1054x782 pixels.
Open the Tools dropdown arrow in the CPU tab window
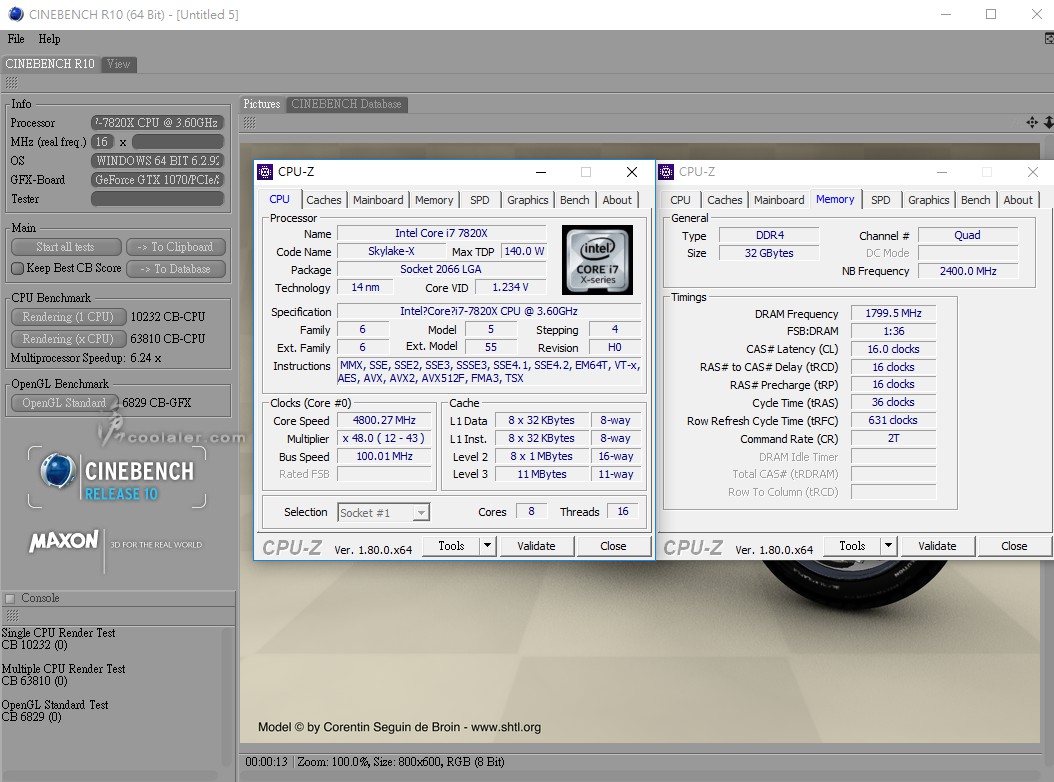tap(487, 546)
